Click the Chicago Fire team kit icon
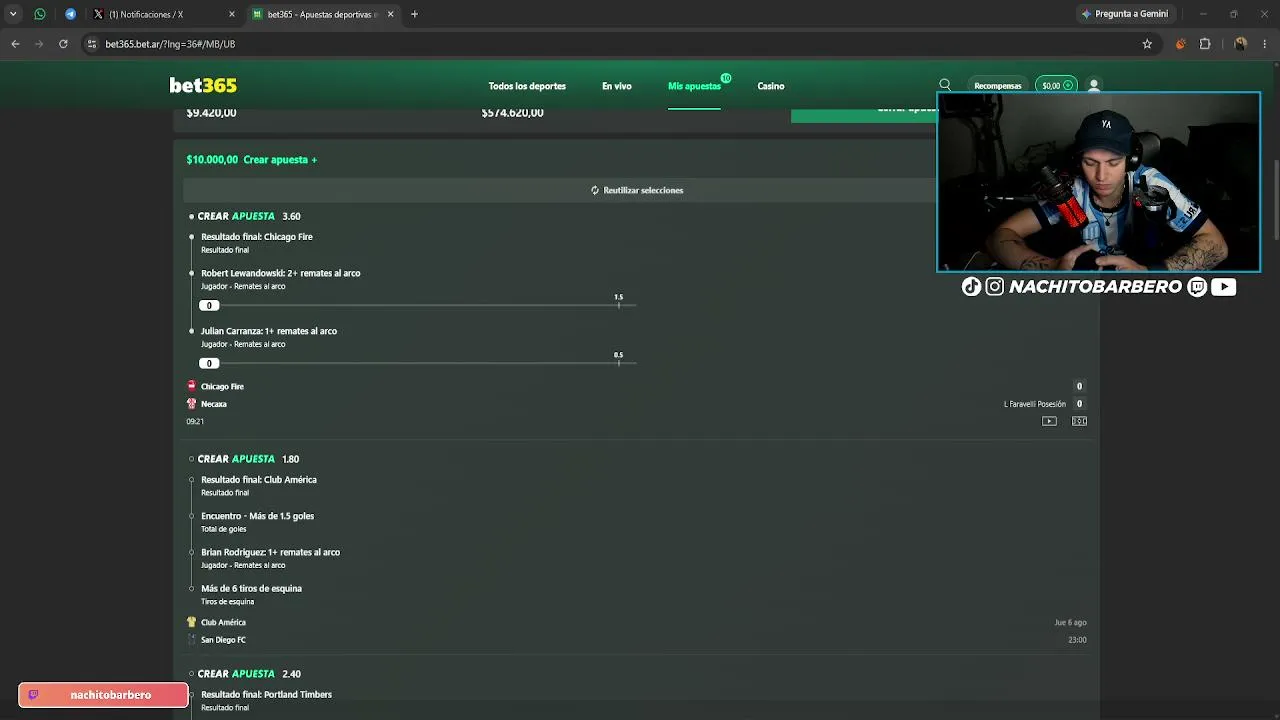 pyautogui.click(x=192, y=386)
